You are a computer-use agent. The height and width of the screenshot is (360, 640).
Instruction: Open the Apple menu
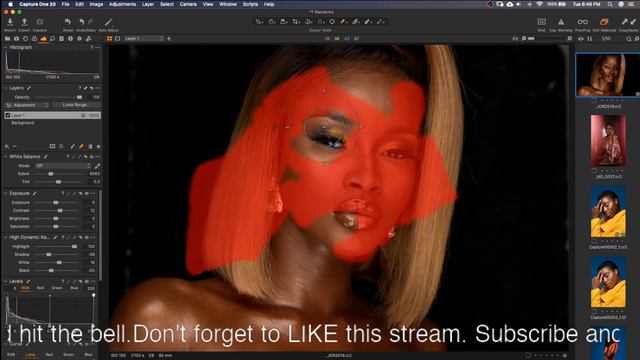[x=11, y=4]
